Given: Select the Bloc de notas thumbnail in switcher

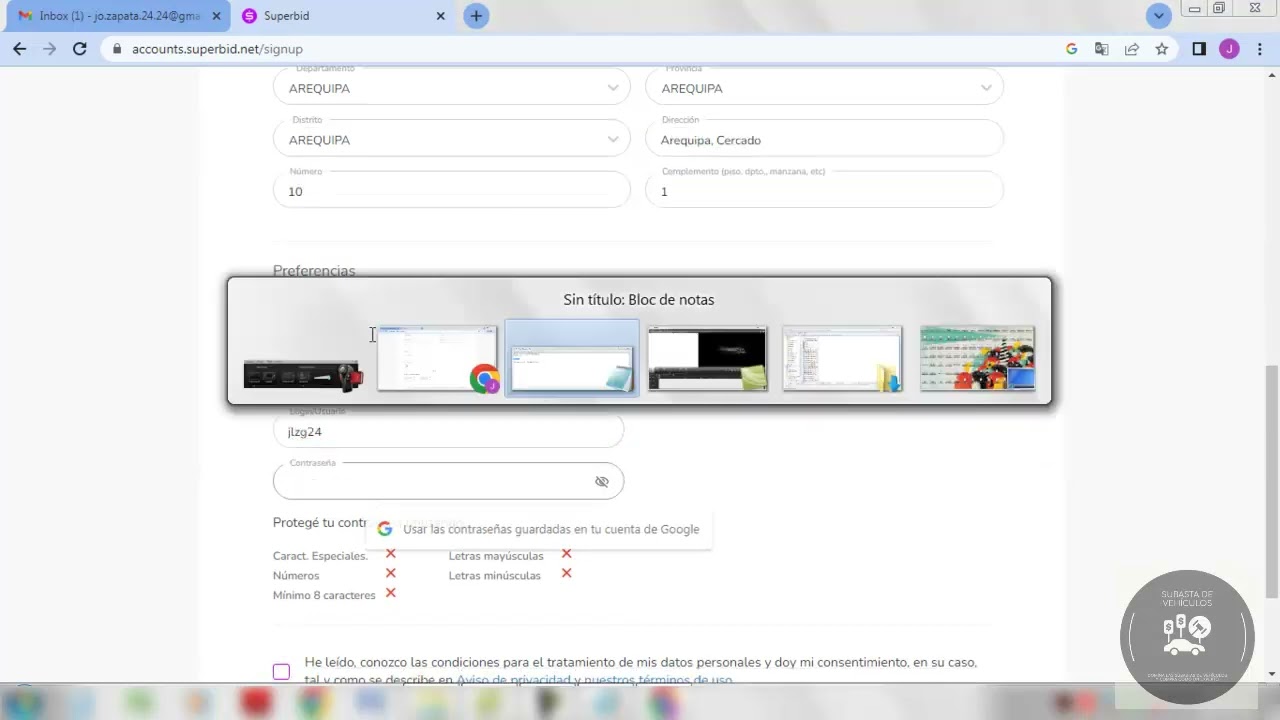Looking at the screenshot, I should pos(572,358).
